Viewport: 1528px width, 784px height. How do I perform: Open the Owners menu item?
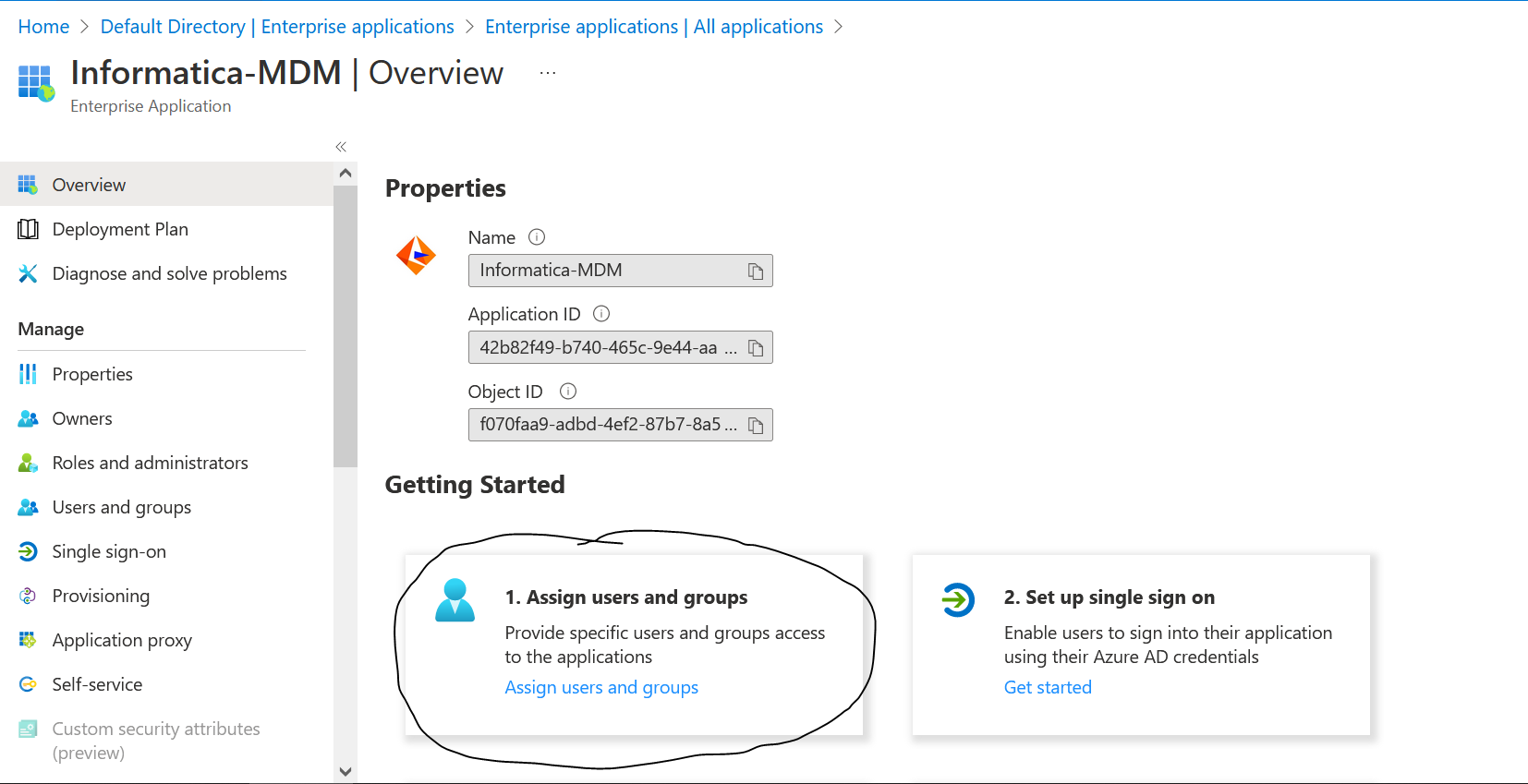tap(166, 418)
